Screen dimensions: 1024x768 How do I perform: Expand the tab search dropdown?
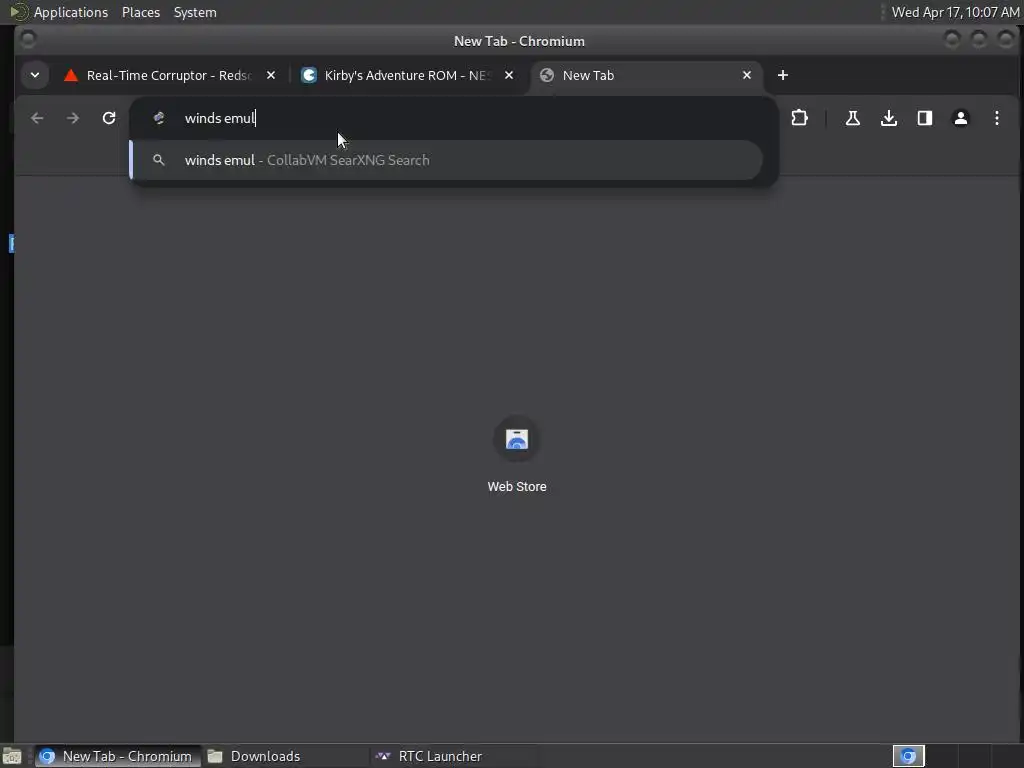pyautogui.click(x=35, y=75)
